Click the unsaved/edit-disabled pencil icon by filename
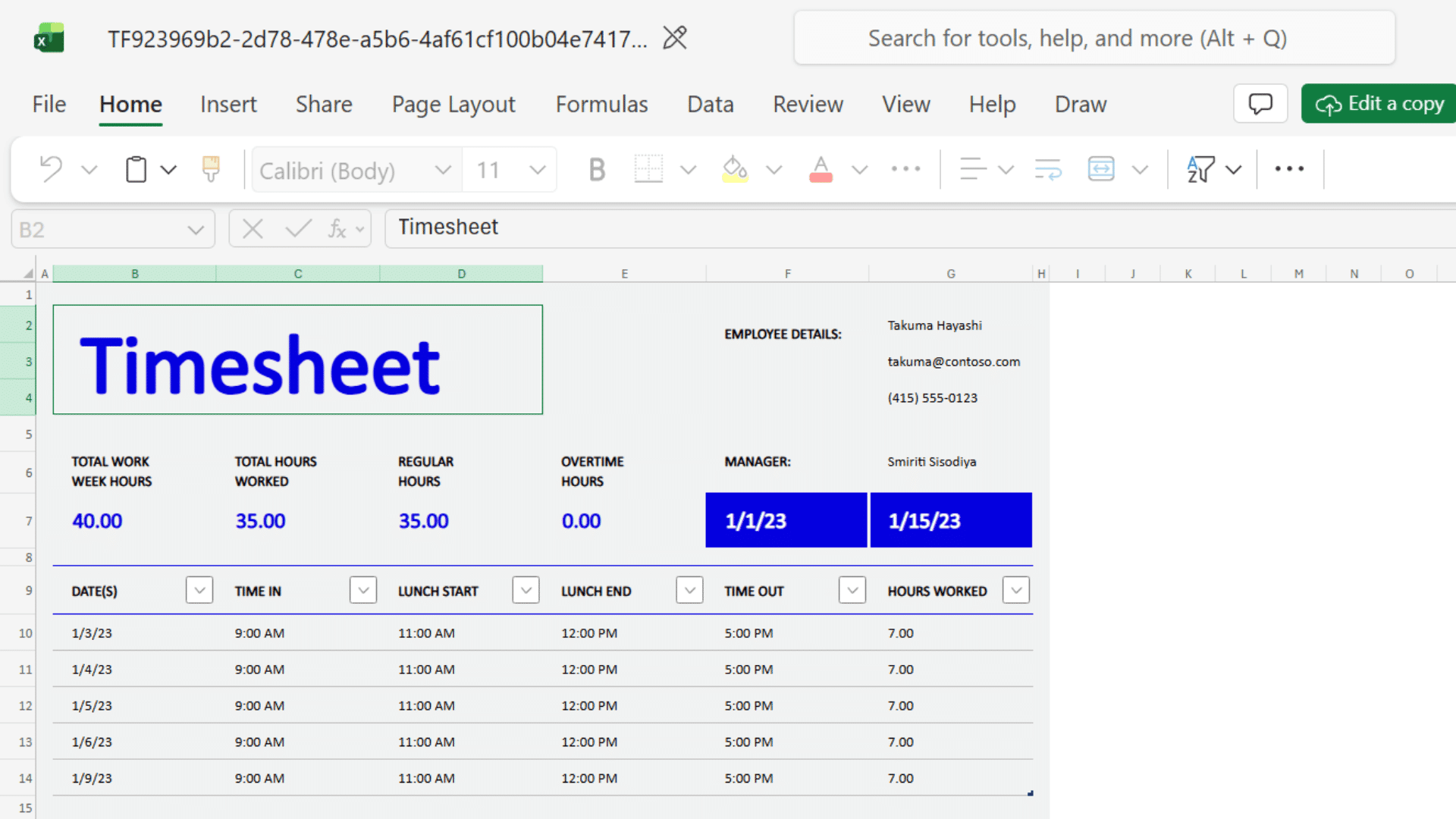1456x819 pixels. (x=674, y=38)
